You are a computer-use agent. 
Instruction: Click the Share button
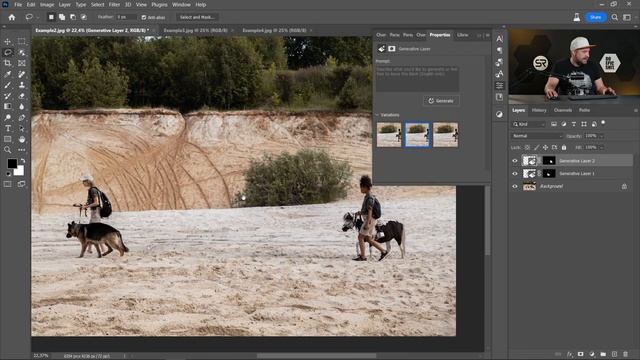(596, 17)
